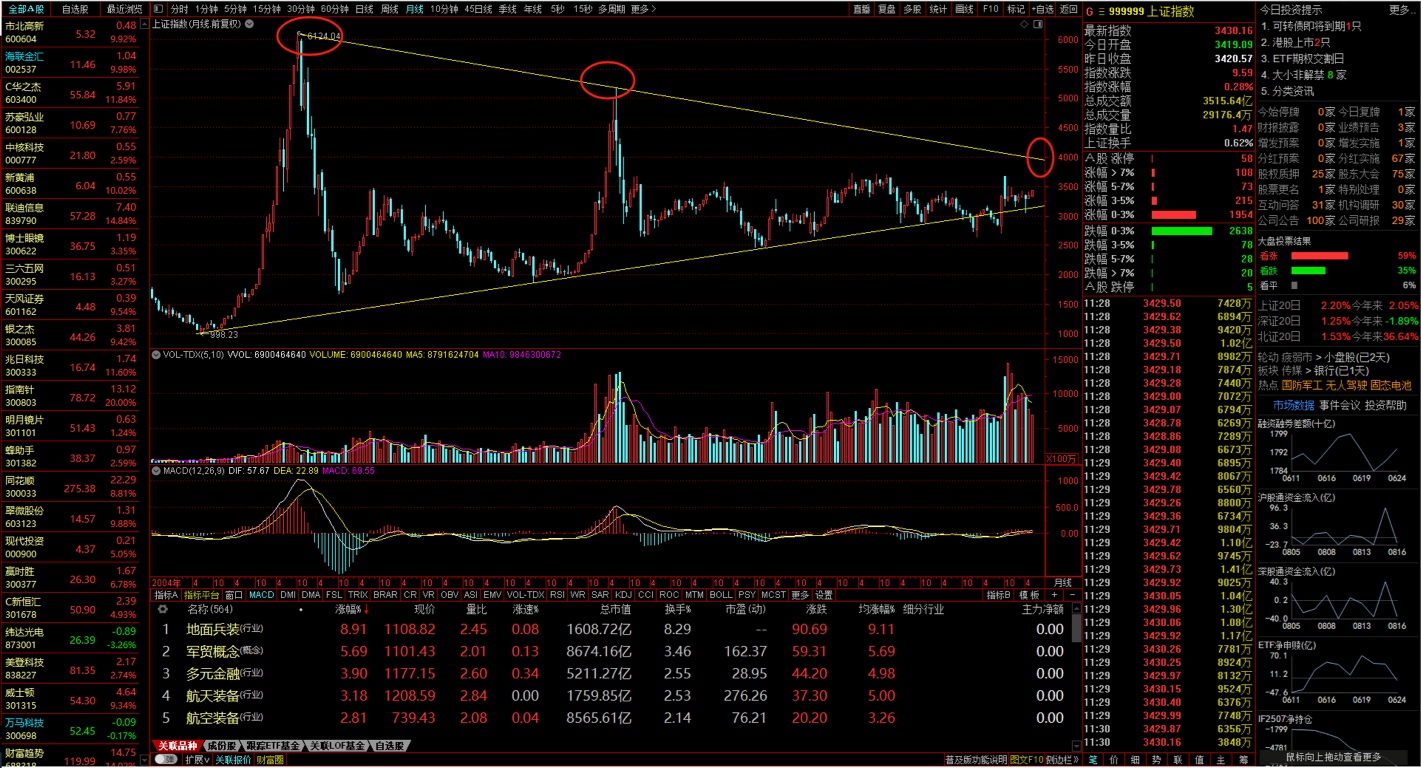The image size is (1421, 768).
Task: Switch to 自选股 tab at top left
Action: pyautogui.click(x=76, y=8)
